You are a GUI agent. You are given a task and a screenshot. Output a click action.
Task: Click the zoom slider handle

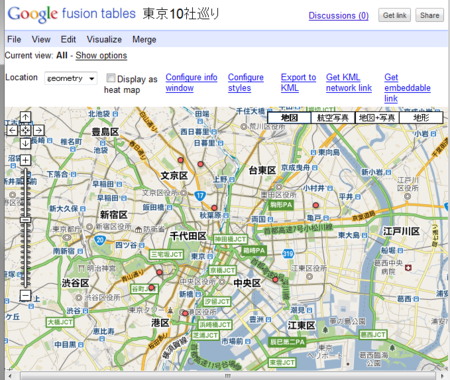25,220
